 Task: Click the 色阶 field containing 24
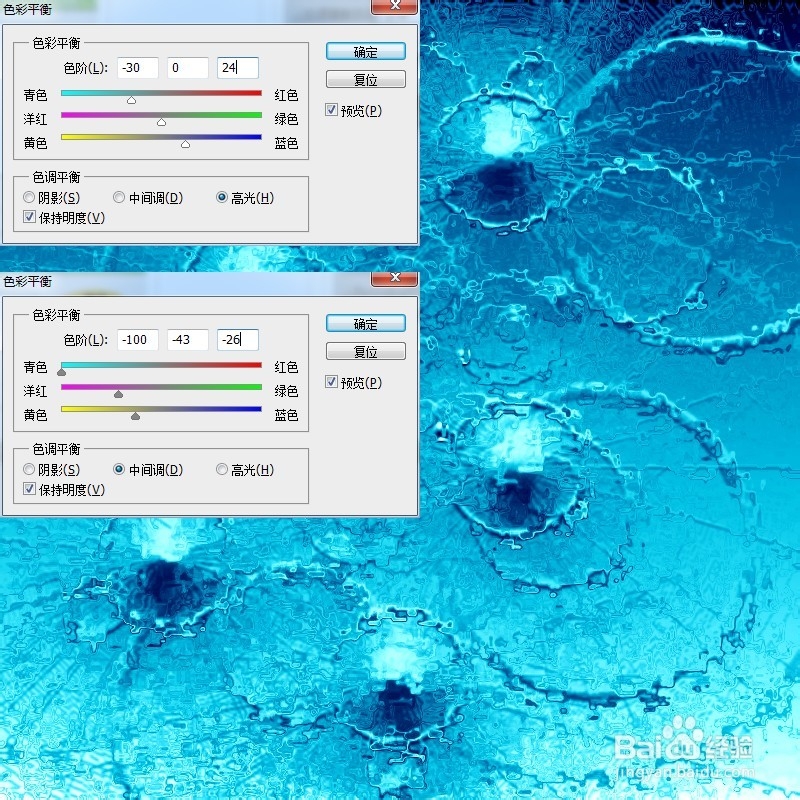[x=236, y=67]
